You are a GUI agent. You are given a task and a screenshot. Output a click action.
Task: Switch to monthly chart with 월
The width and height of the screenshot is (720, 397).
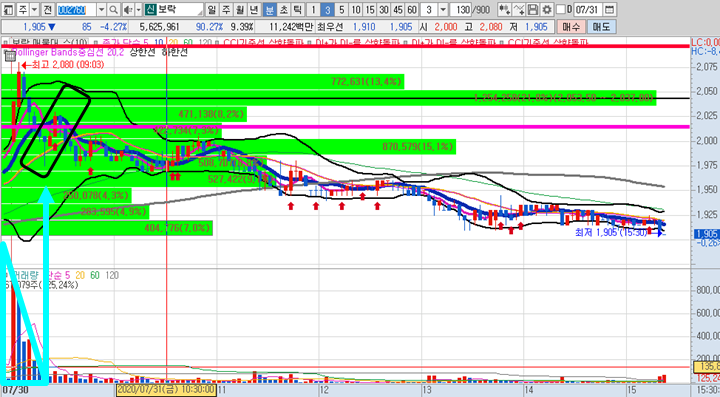pyautogui.click(x=240, y=9)
